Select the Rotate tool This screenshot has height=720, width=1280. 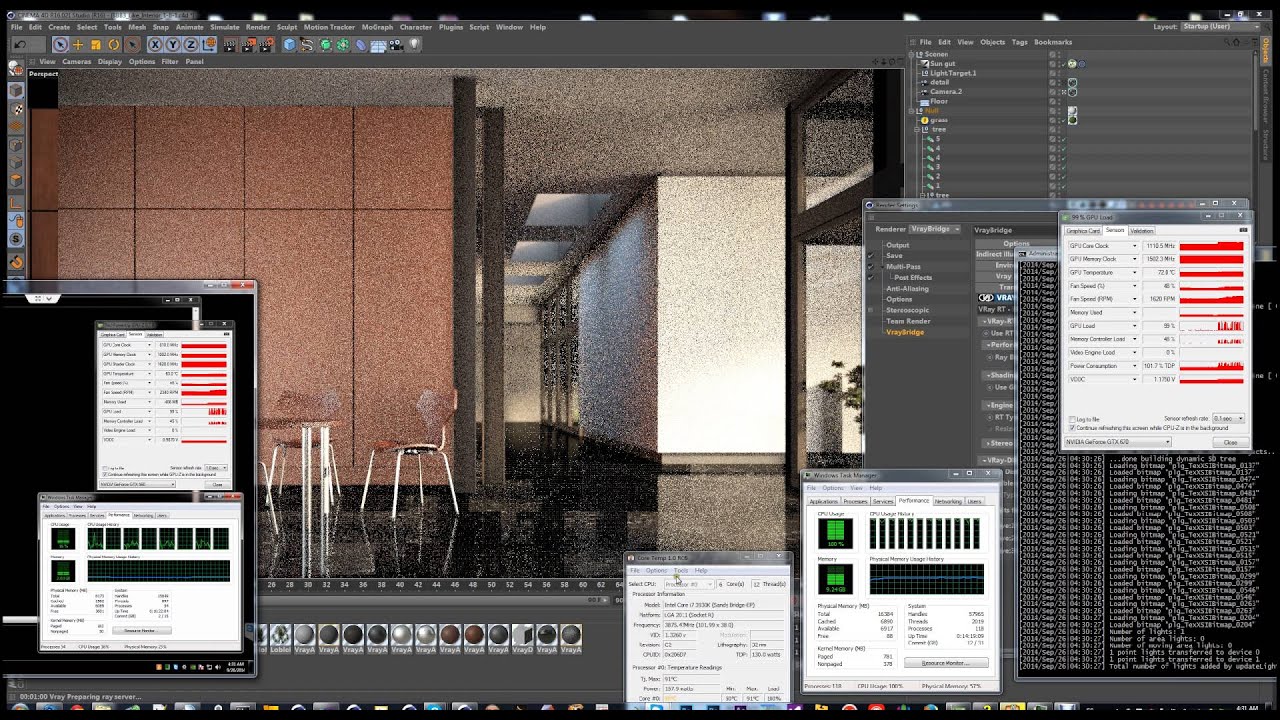pos(114,44)
